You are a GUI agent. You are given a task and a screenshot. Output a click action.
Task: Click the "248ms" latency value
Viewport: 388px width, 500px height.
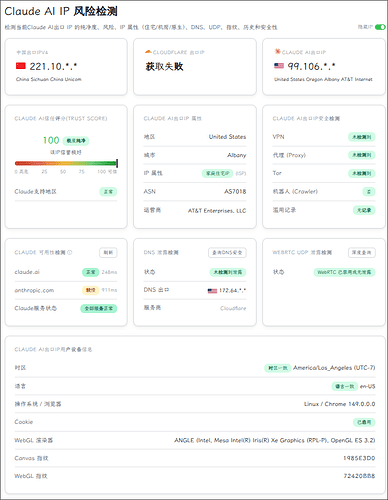pos(109,272)
